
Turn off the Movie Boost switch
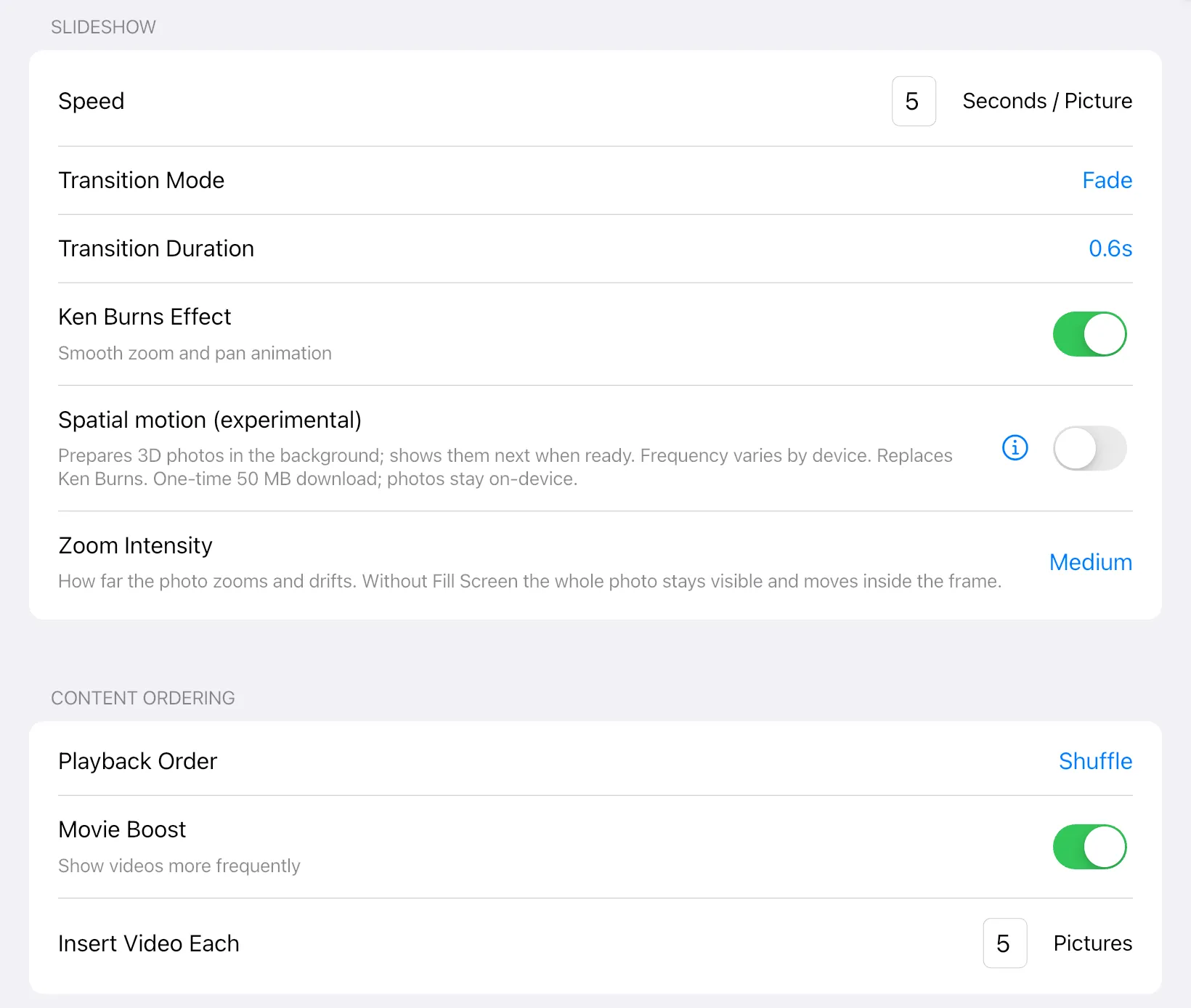click(x=1089, y=847)
